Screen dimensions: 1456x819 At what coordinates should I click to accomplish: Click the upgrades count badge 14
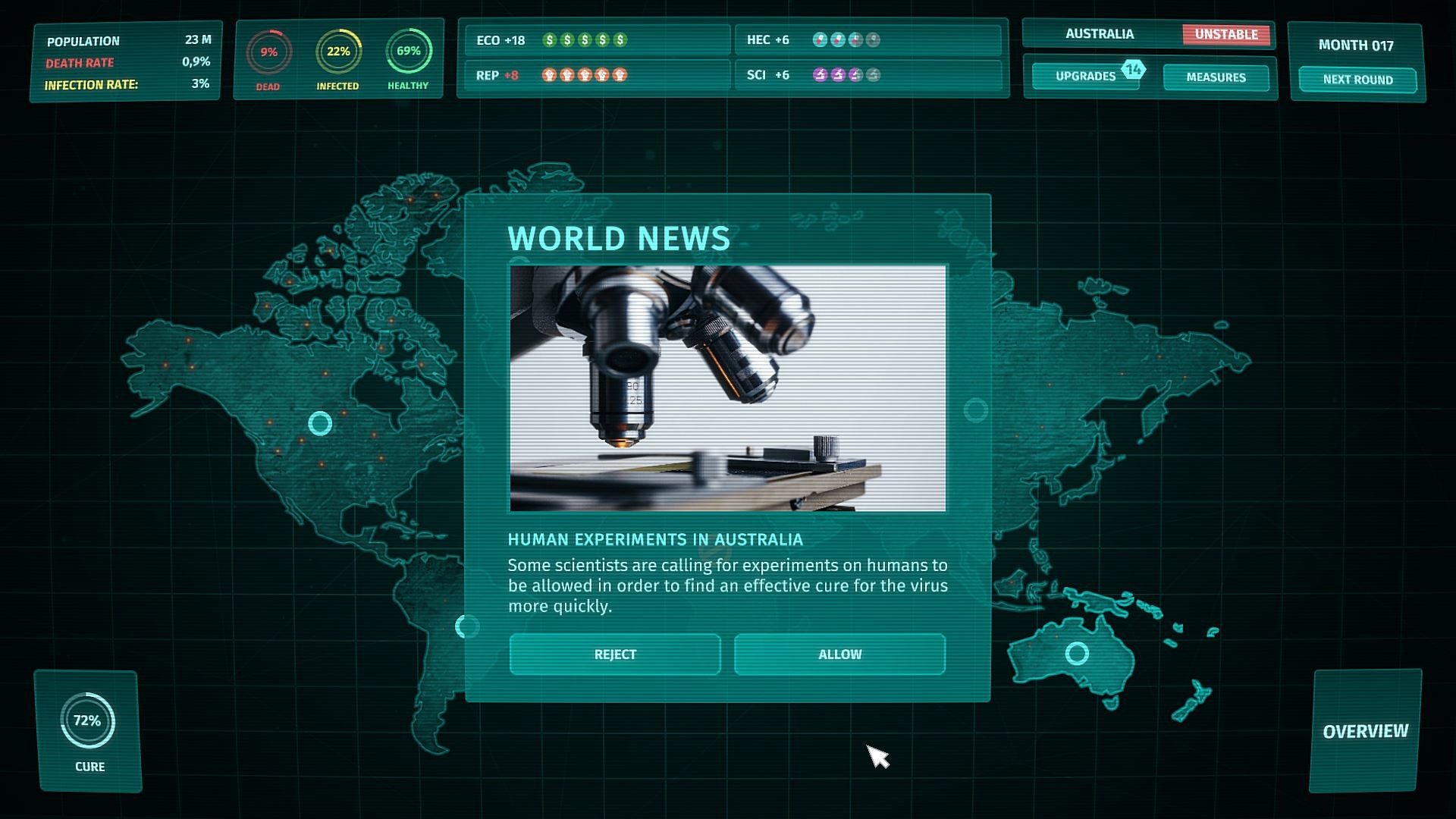(1133, 69)
